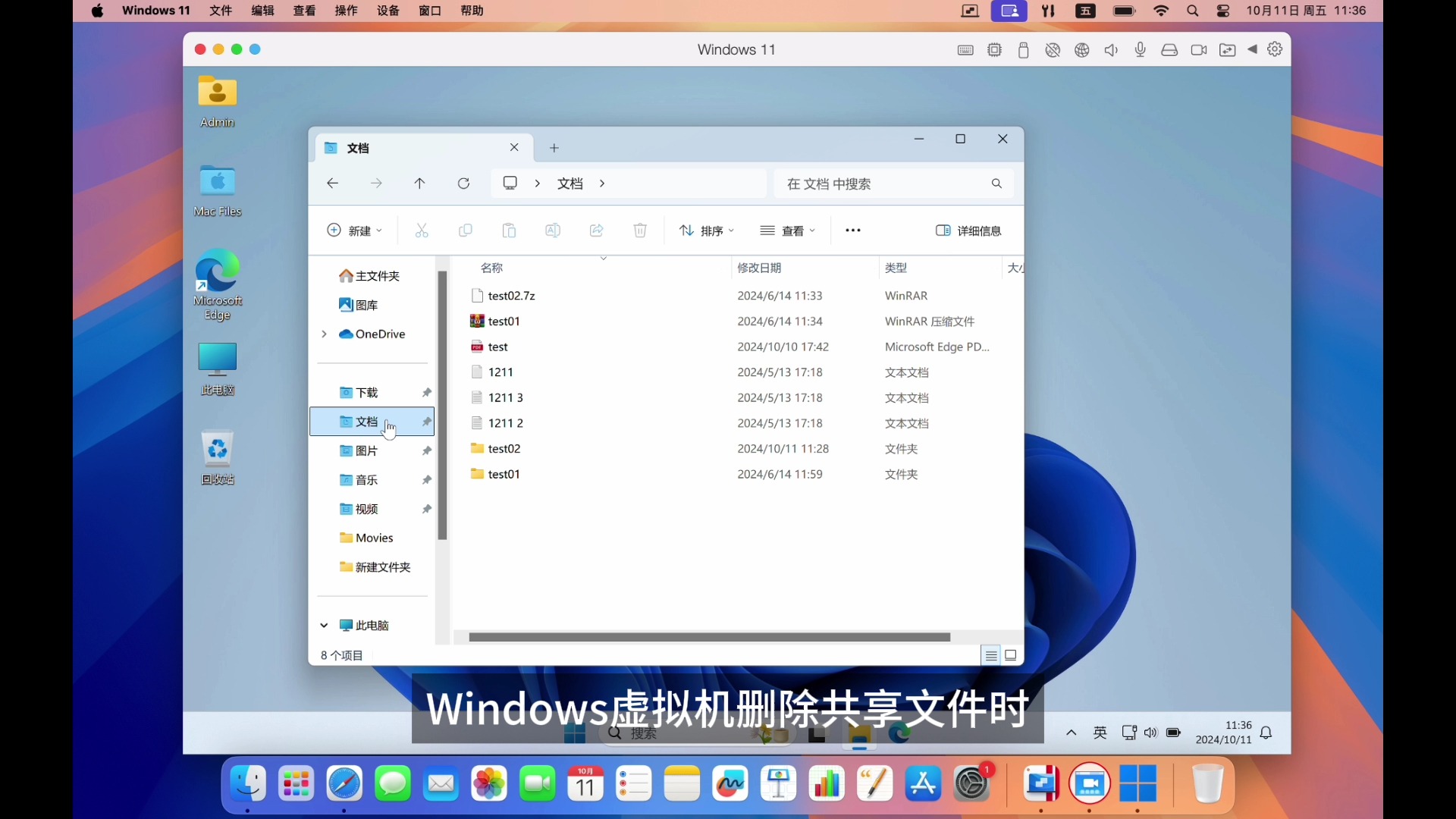Click the Share icon in Explorer toolbar

pos(597,231)
